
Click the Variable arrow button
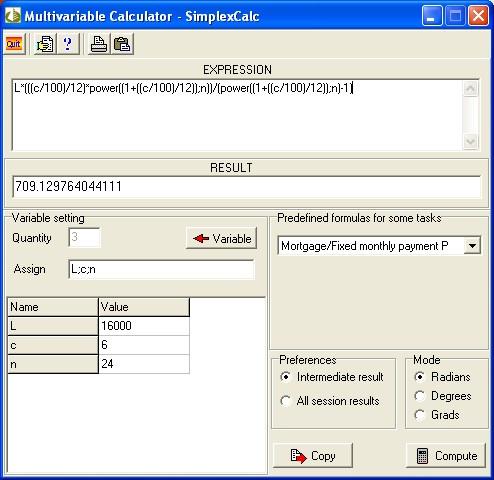click(222, 238)
